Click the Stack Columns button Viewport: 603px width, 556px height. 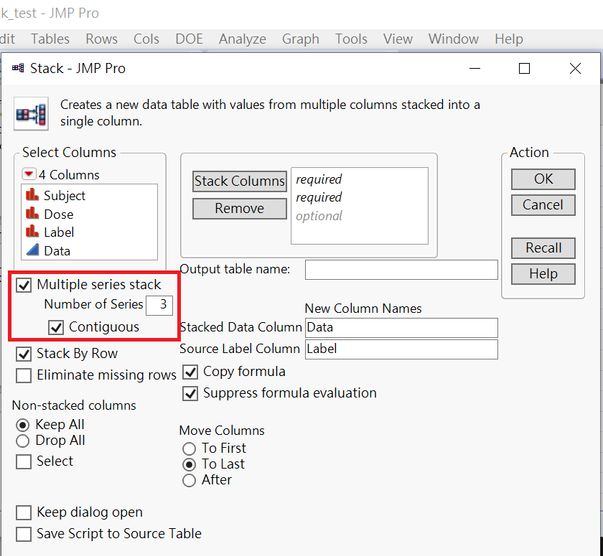(239, 181)
